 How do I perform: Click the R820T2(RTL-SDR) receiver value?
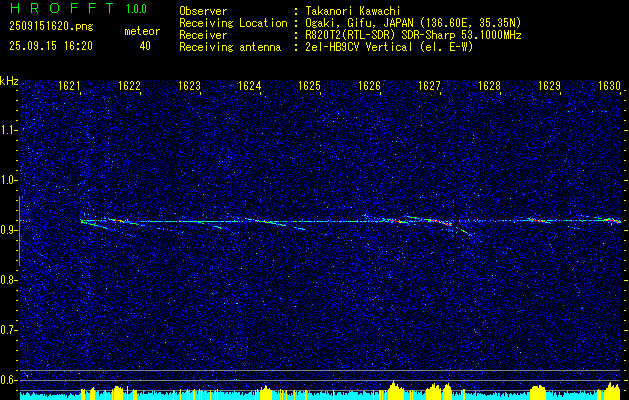click(413, 35)
